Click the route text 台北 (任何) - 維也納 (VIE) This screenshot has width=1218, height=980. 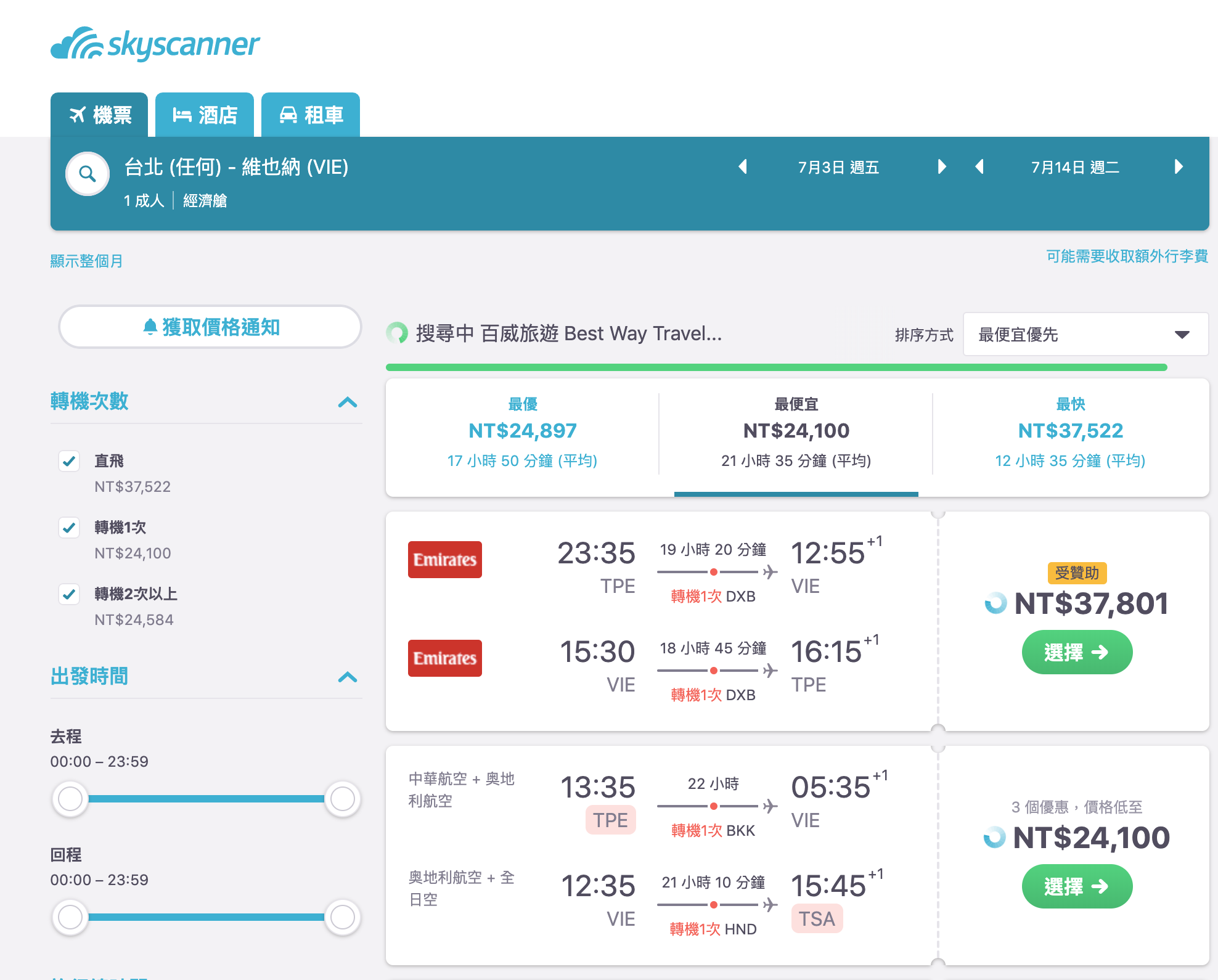[237, 167]
